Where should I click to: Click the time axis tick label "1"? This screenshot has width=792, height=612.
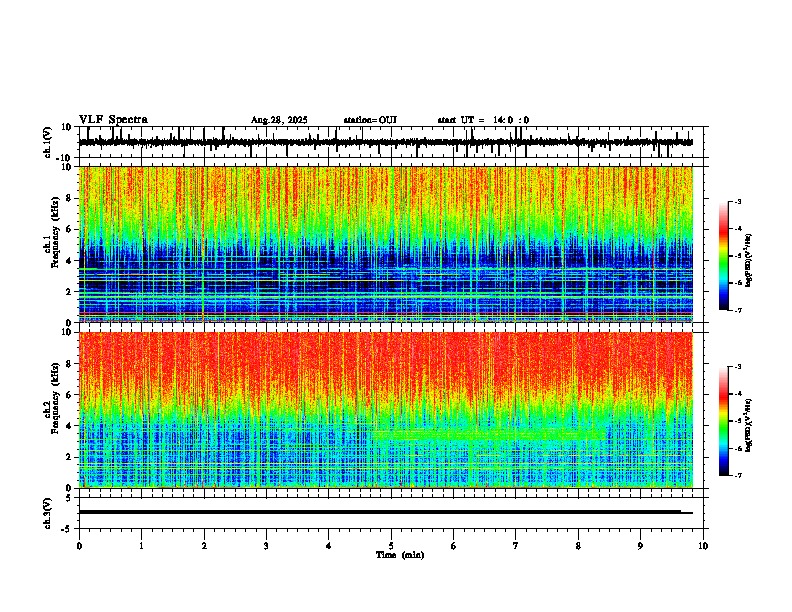(141, 546)
